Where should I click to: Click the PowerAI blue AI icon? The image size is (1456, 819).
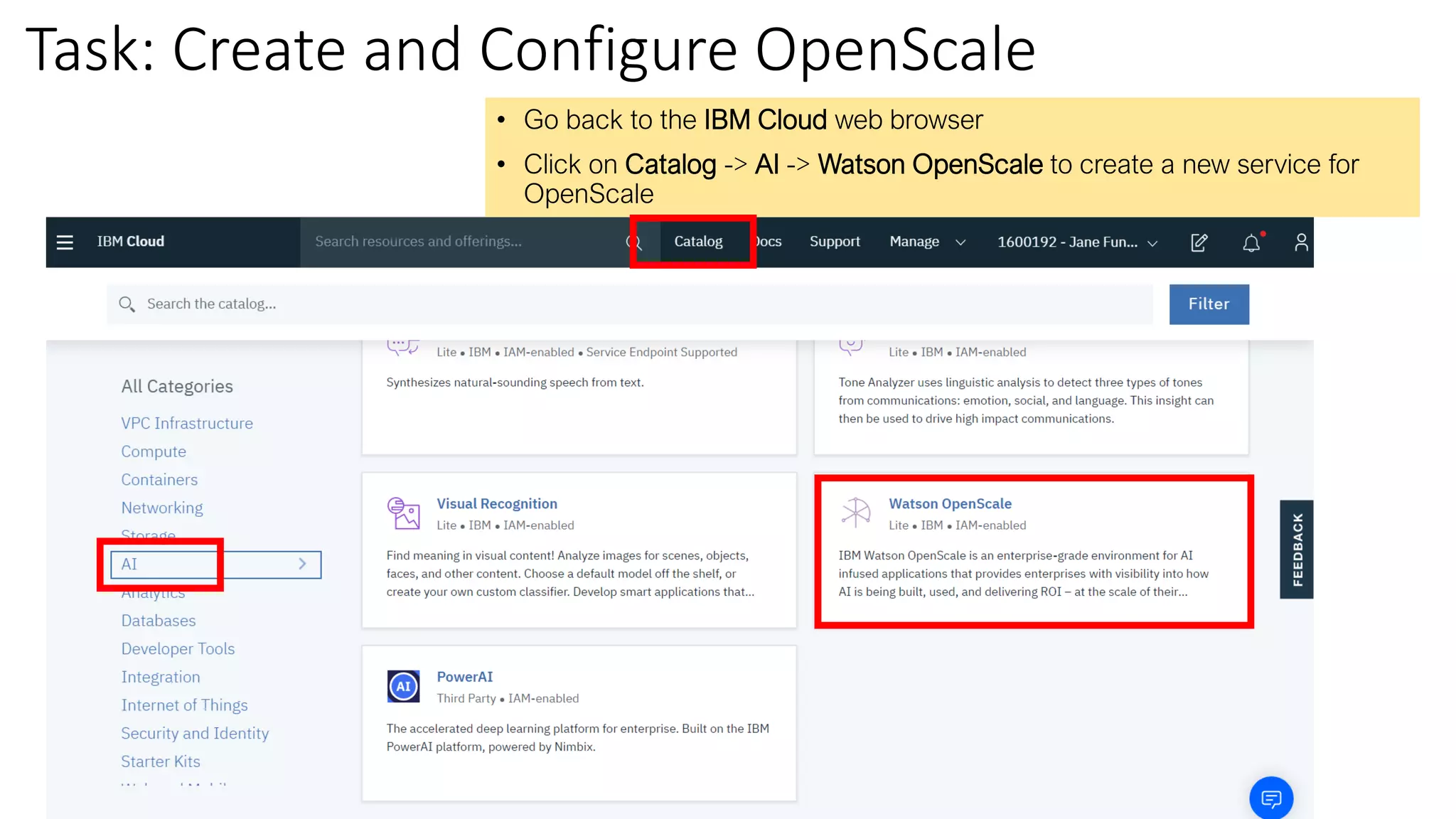point(404,686)
